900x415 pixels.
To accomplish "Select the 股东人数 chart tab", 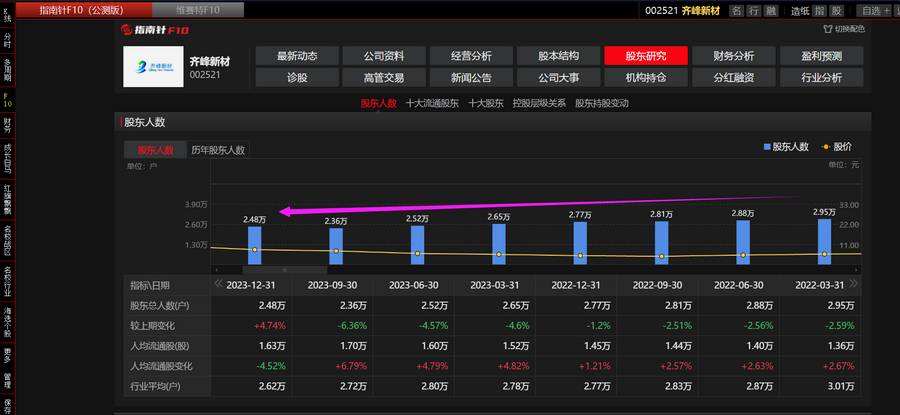I will (x=156, y=150).
